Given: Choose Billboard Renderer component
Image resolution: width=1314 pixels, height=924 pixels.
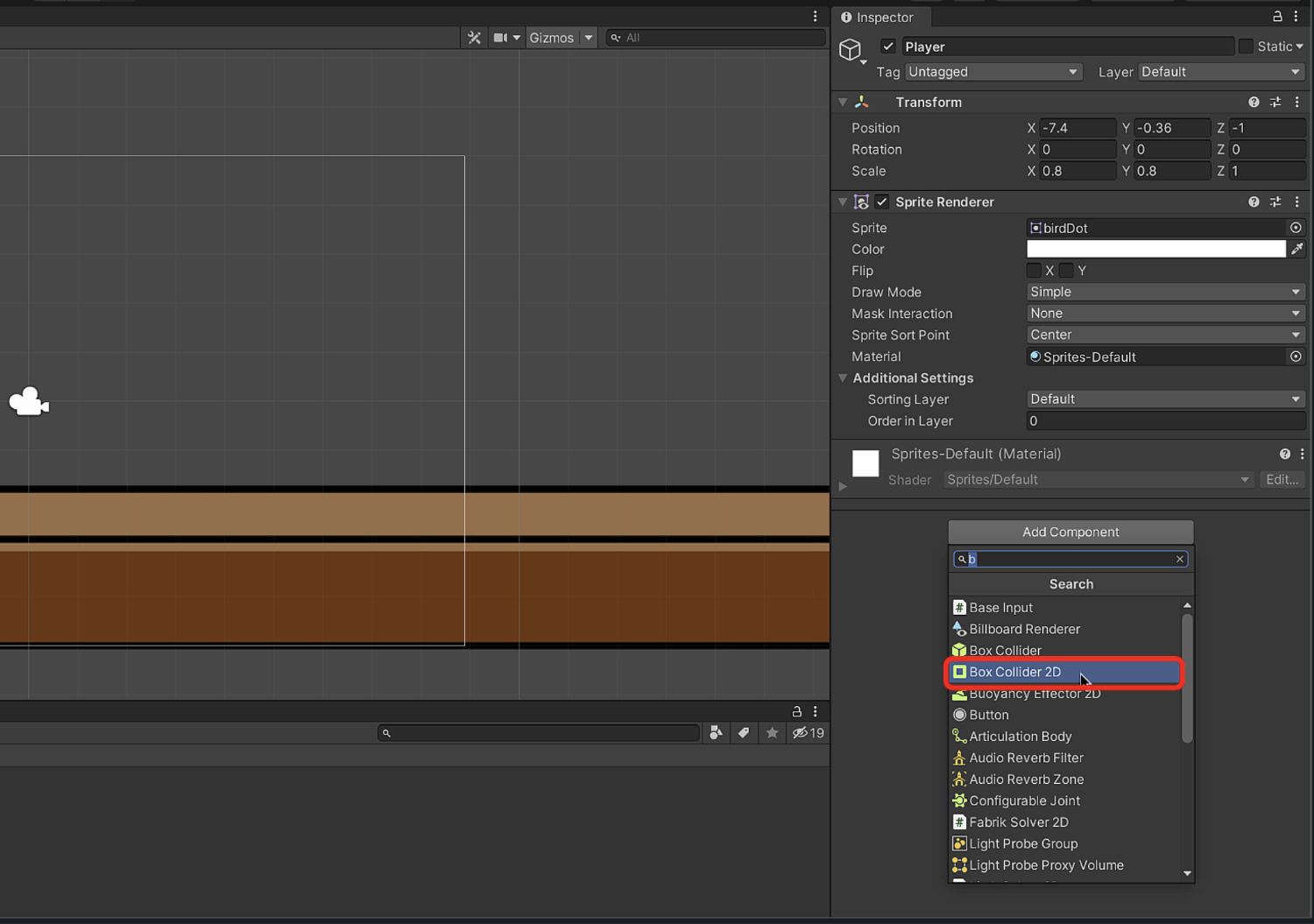Looking at the screenshot, I should (x=1065, y=629).
